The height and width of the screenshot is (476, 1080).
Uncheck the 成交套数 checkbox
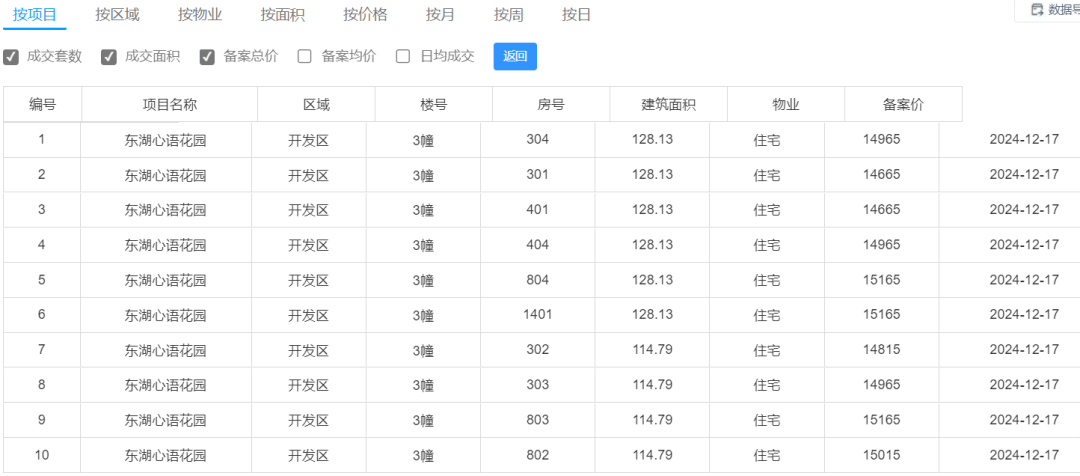(11, 56)
